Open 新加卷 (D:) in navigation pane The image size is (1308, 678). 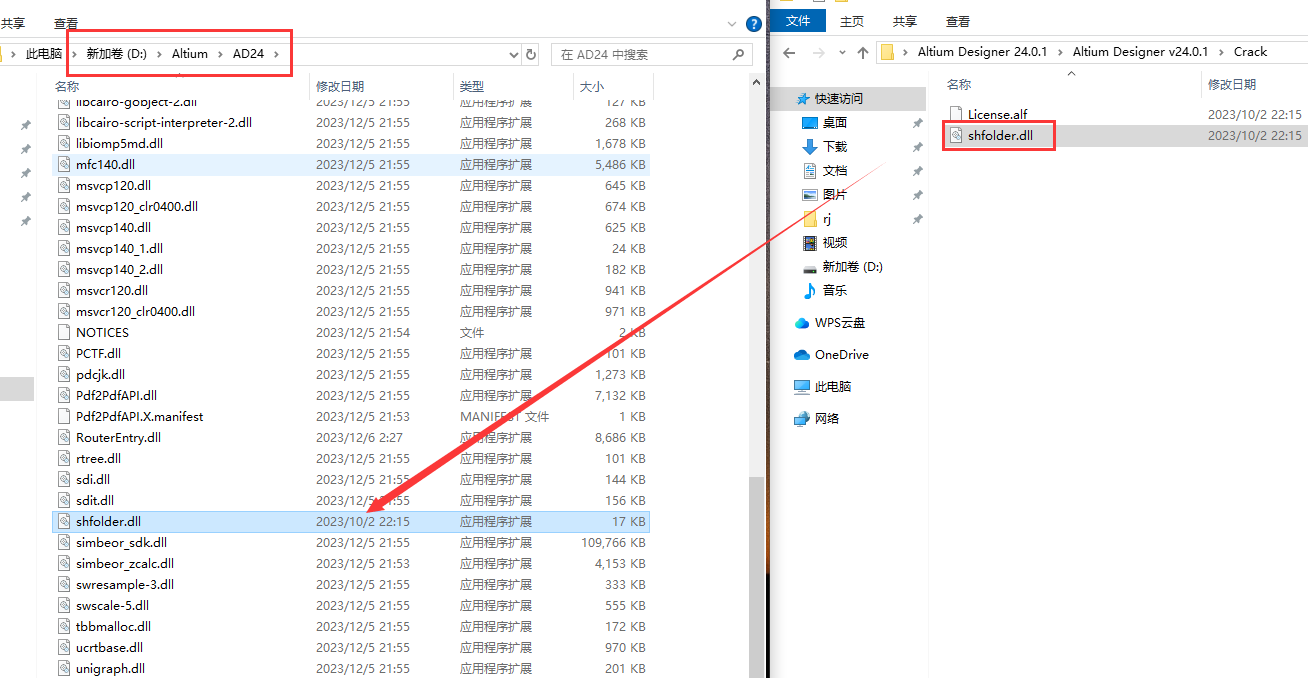(x=852, y=266)
